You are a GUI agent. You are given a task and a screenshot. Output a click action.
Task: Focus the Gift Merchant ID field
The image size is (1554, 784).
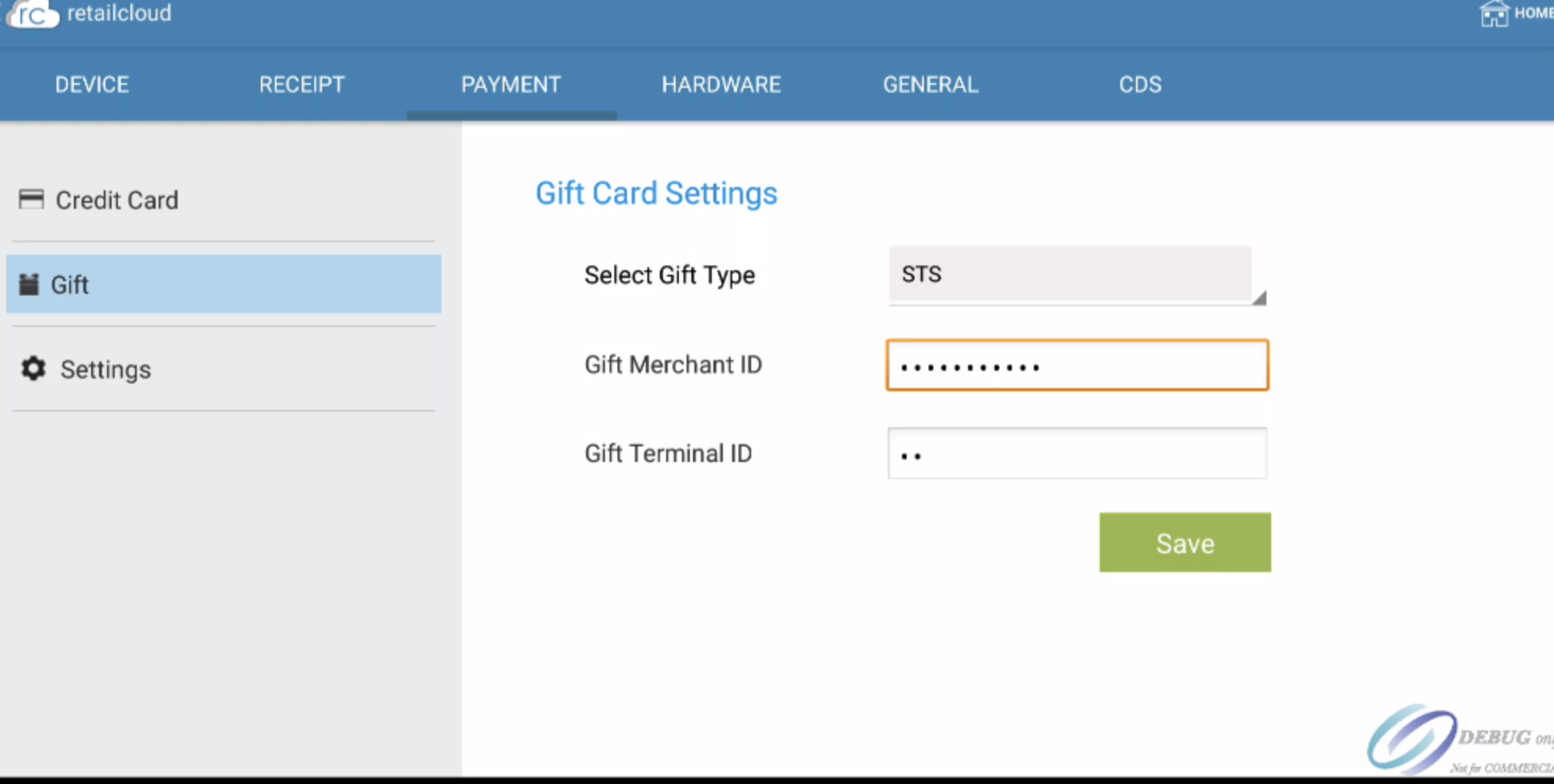pos(1077,365)
